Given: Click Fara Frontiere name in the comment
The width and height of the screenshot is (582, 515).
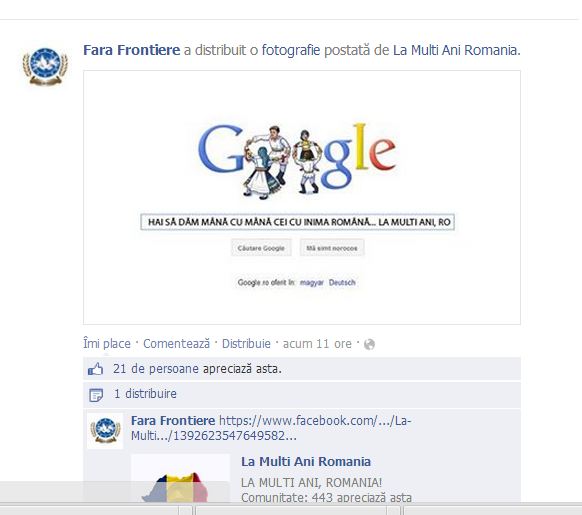Looking at the screenshot, I should 173,421.
